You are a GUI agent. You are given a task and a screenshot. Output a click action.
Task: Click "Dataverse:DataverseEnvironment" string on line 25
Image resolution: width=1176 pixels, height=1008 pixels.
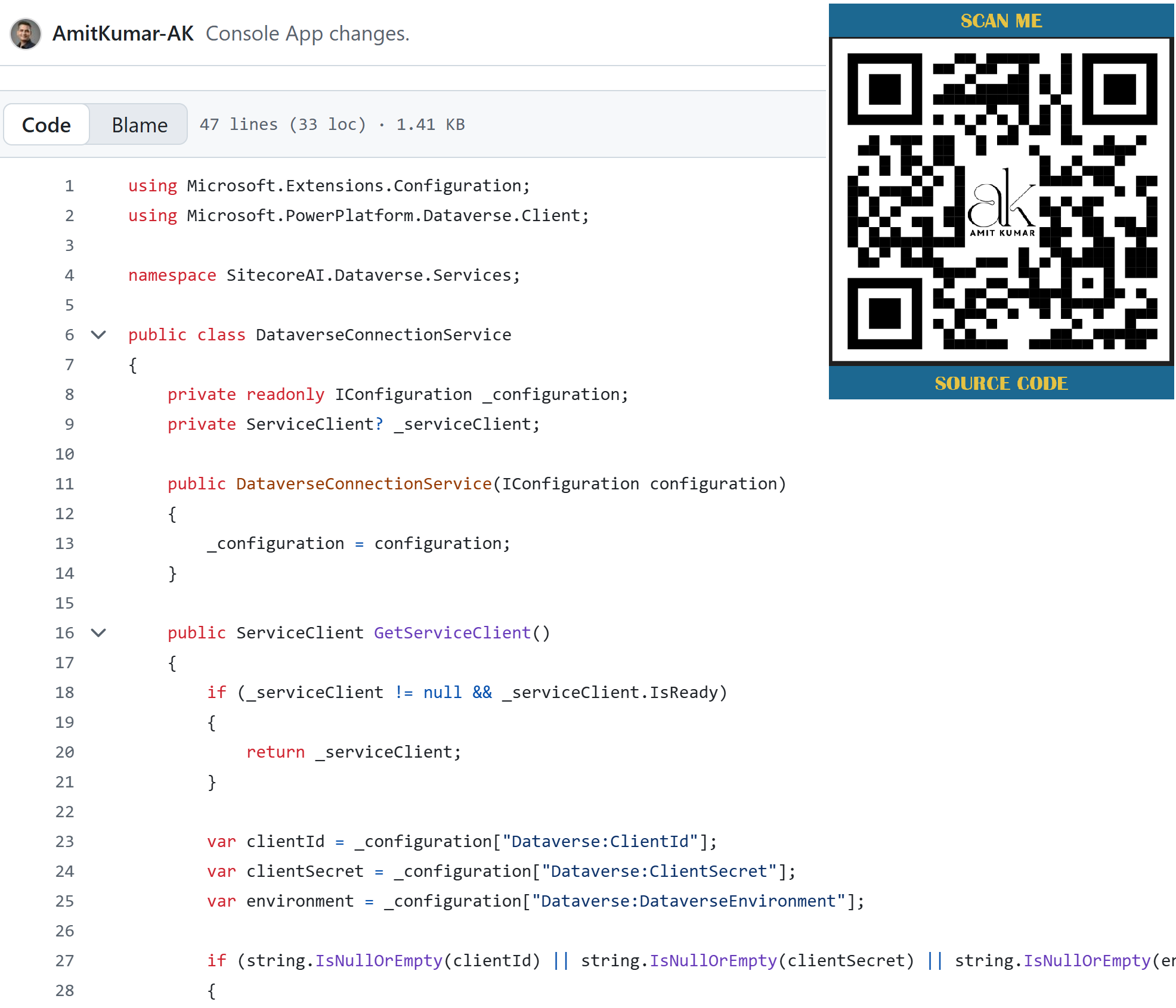tap(689, 901)
